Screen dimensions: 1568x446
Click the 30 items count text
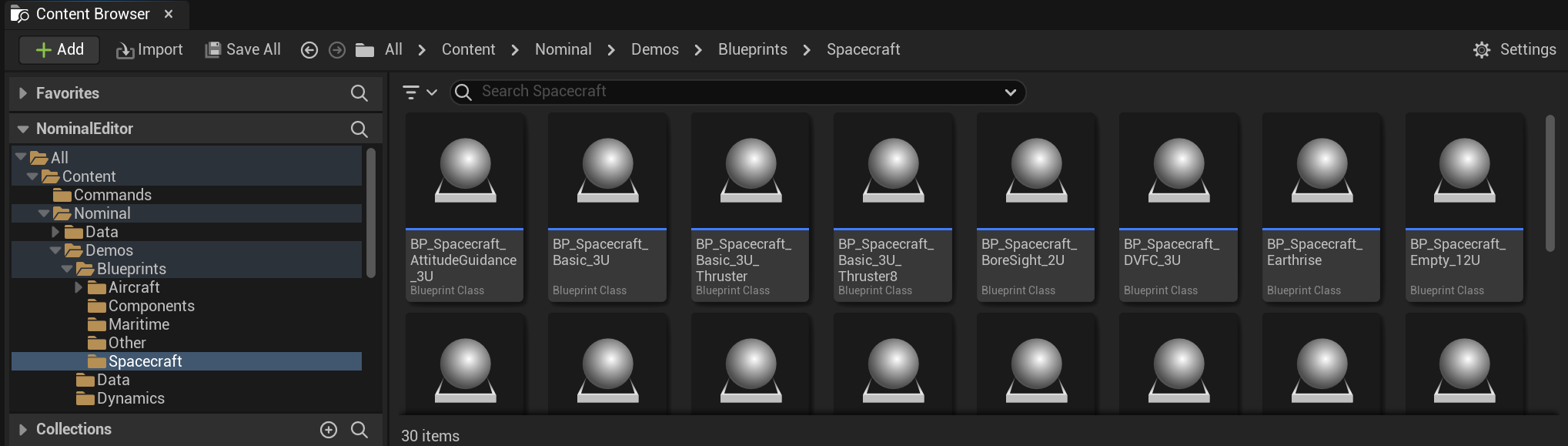(430, 436)
